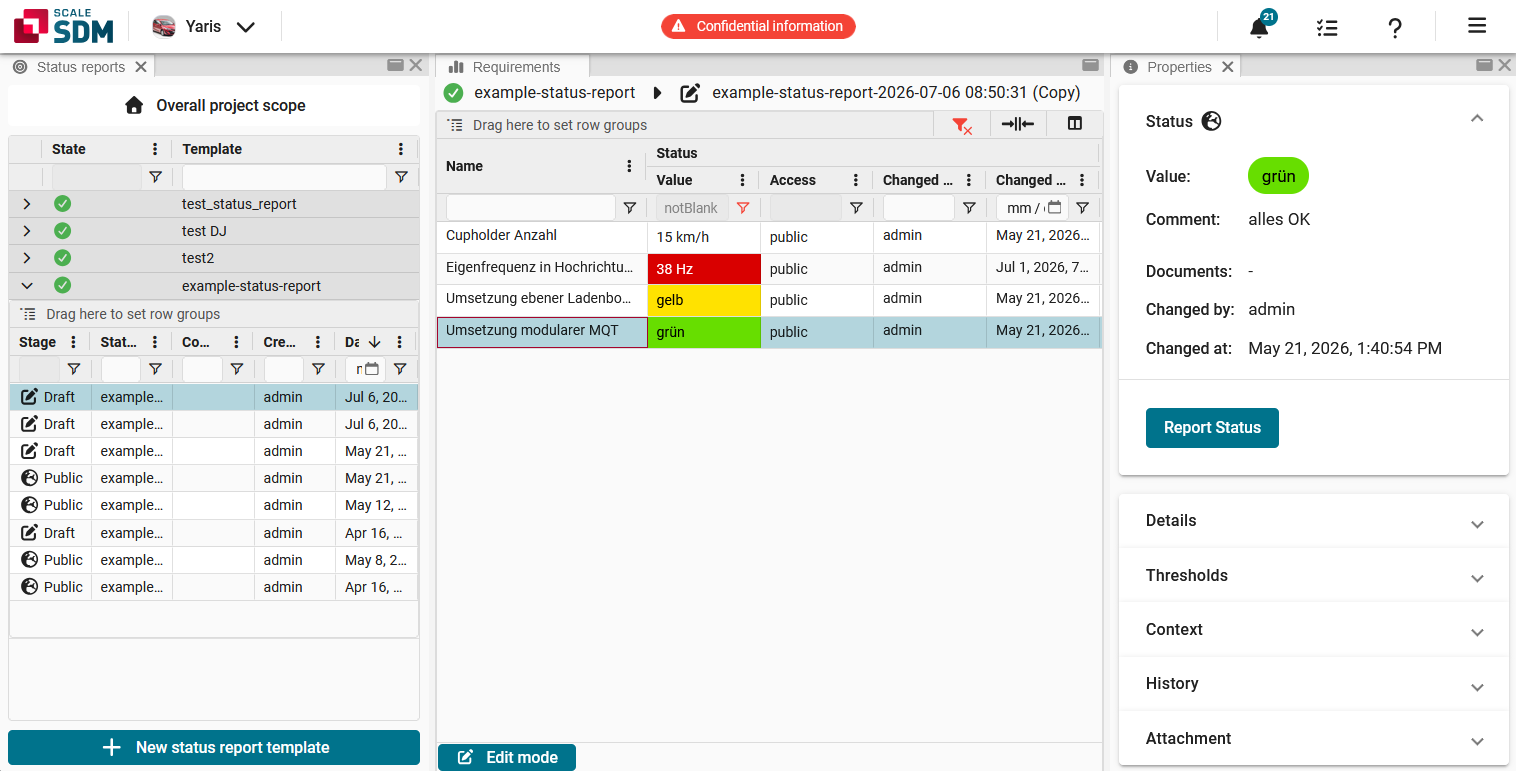Screen dimensions: 1516x771
Task: Click the home icon for Overall project scope
Action: [x=134, y=105]
